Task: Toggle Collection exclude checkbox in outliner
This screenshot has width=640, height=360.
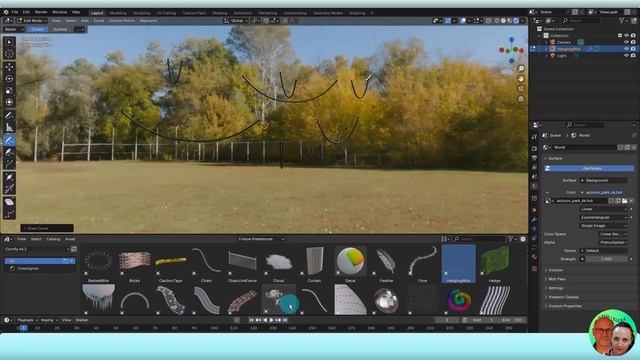Action: tap(620, 36)
